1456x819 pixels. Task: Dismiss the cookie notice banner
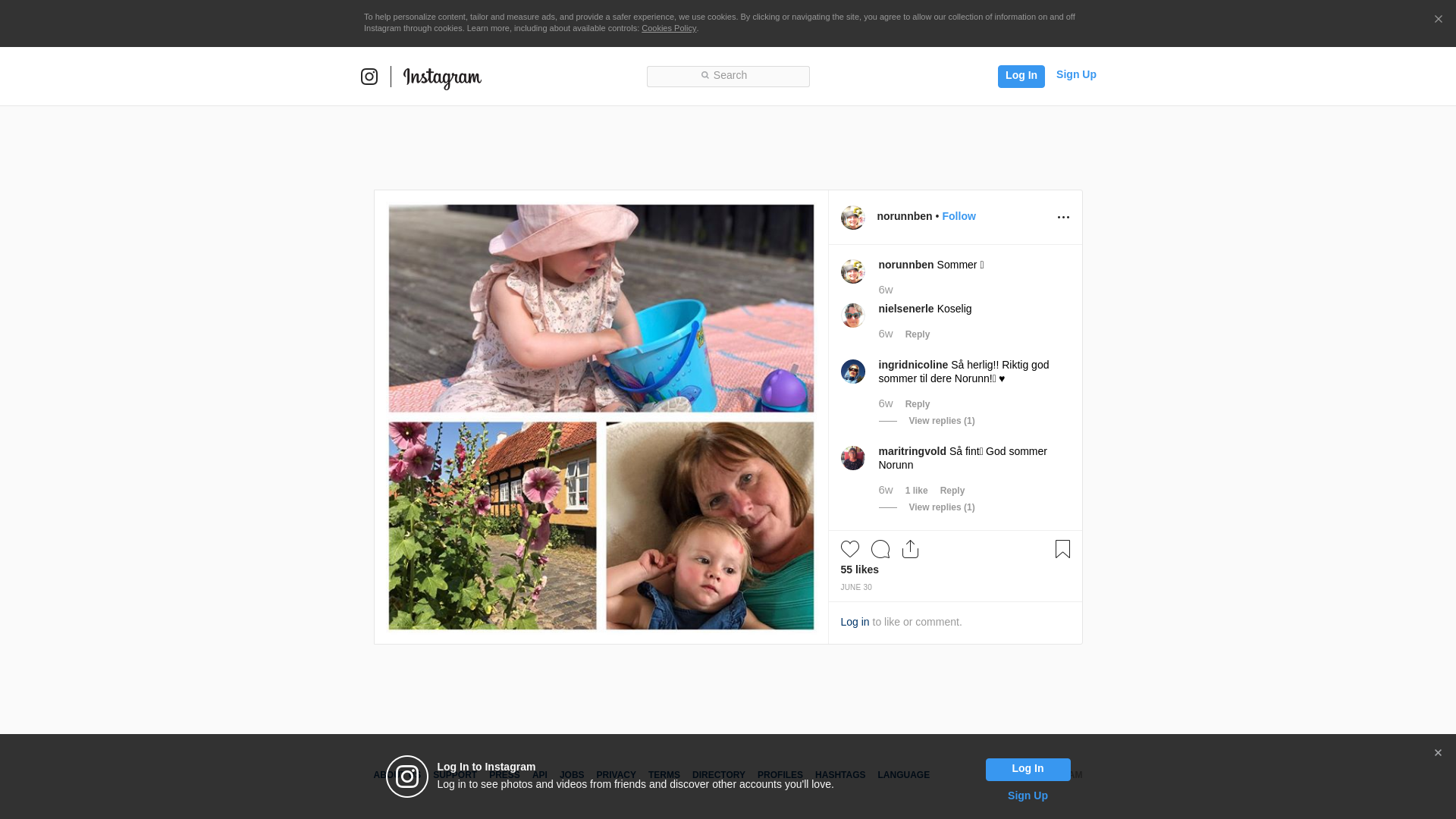coord(1438,19)
